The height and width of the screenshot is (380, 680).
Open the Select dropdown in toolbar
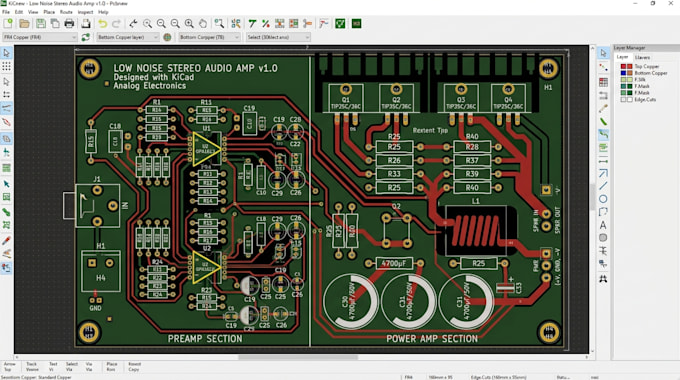[x=278, y=37]
